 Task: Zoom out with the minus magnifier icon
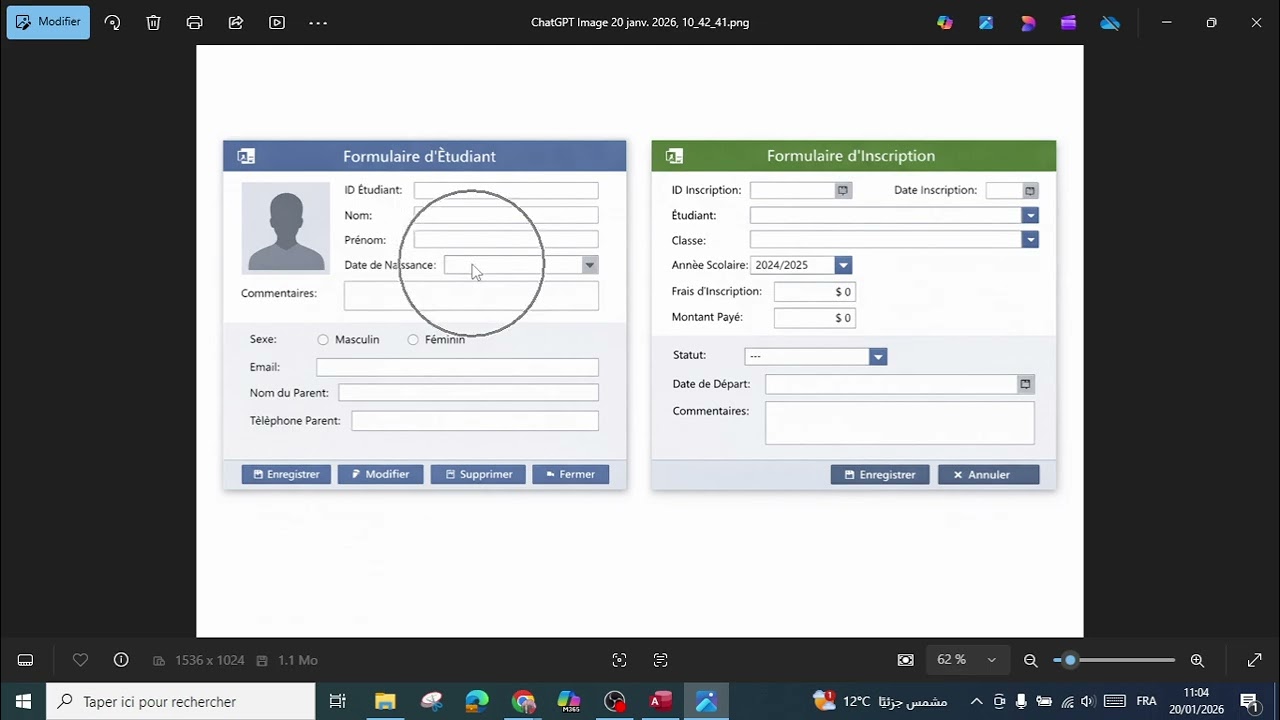1031,660
